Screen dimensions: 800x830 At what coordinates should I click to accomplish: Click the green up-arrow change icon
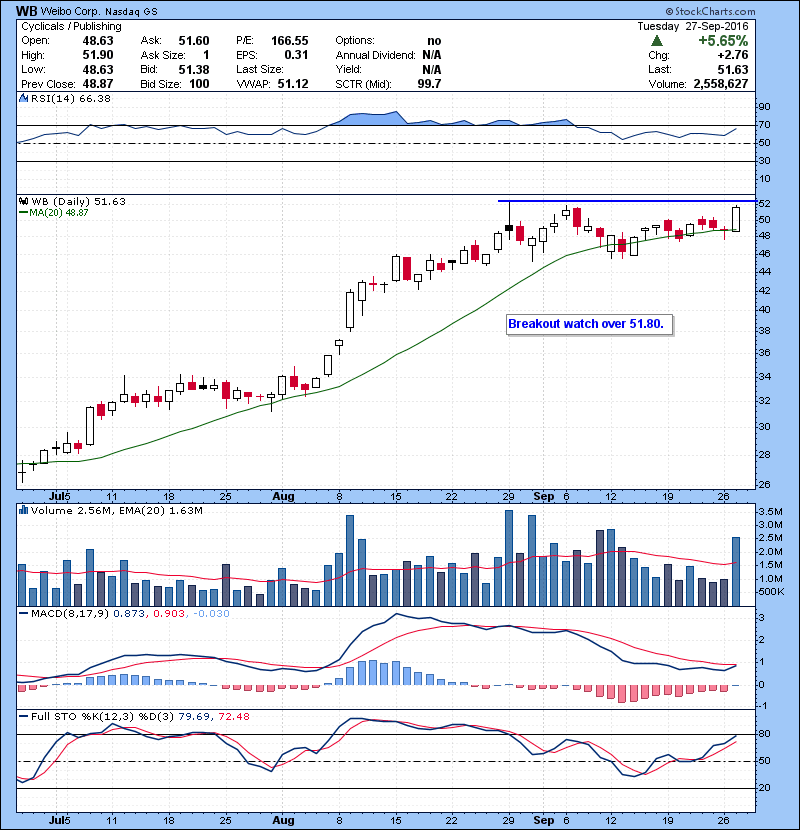tap(657, 40)
